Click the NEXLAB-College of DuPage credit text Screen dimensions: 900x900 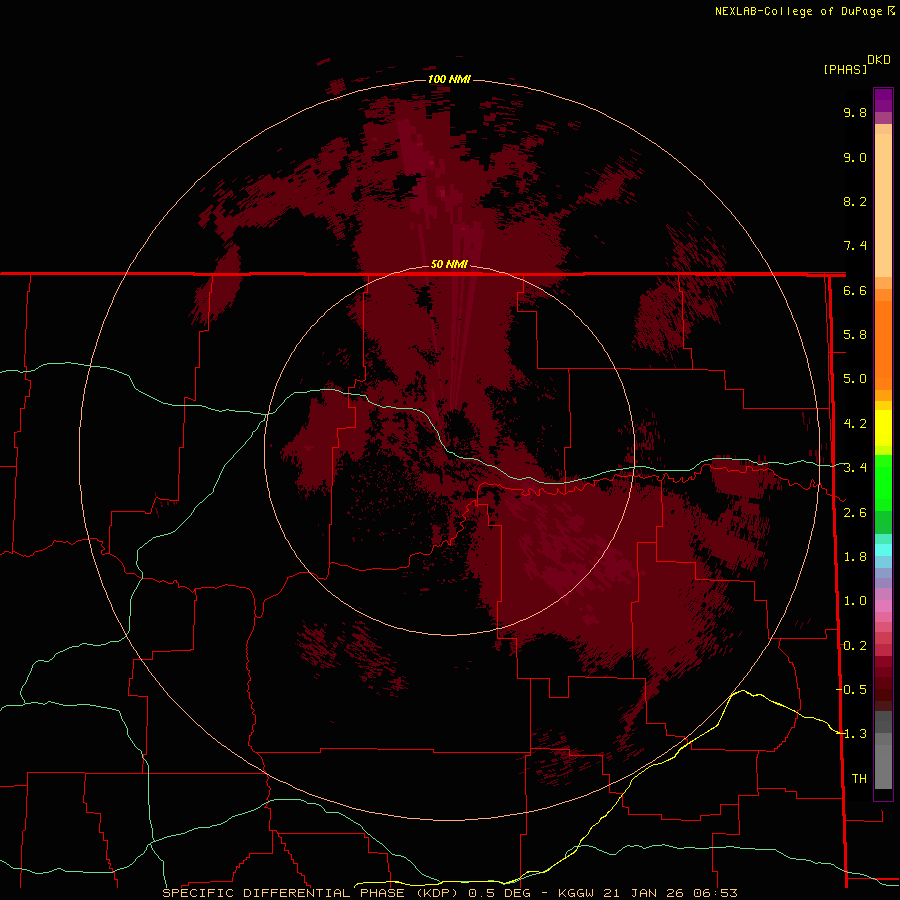point(798,11)
